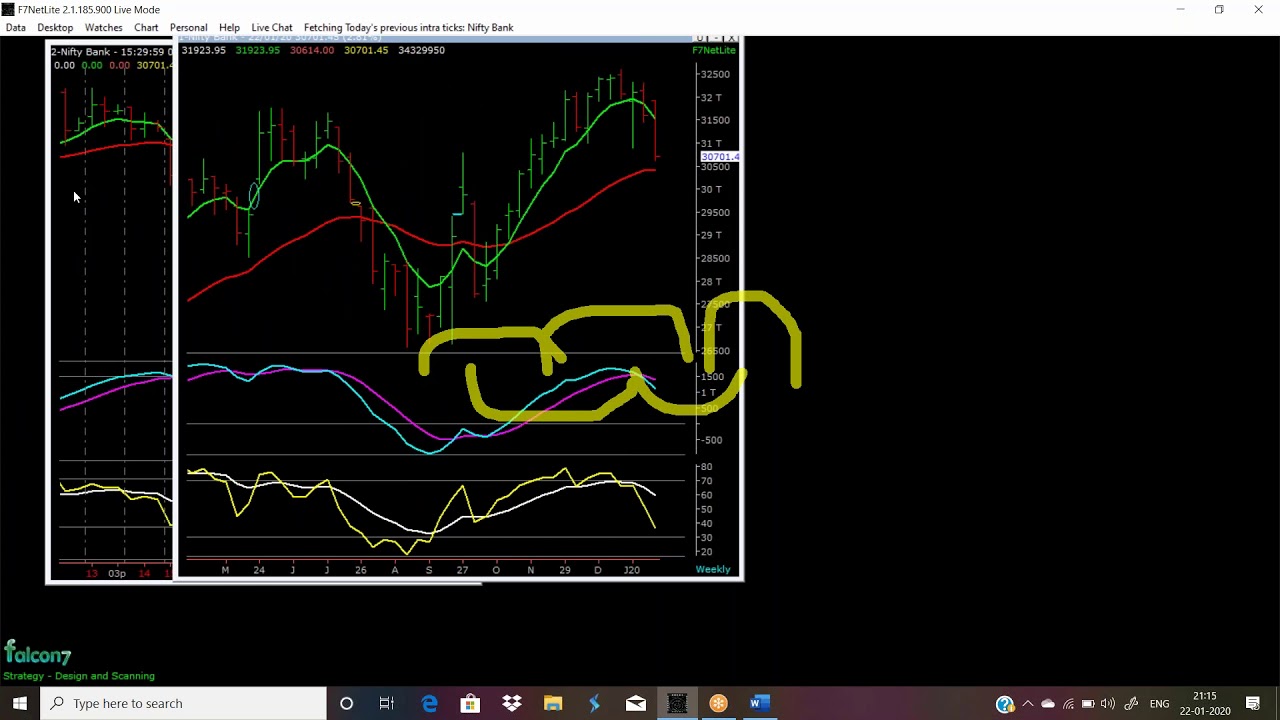Open Microsoft Word from the taskbar
Screen dimensions: 1280x720
click(x=759, y=703)
